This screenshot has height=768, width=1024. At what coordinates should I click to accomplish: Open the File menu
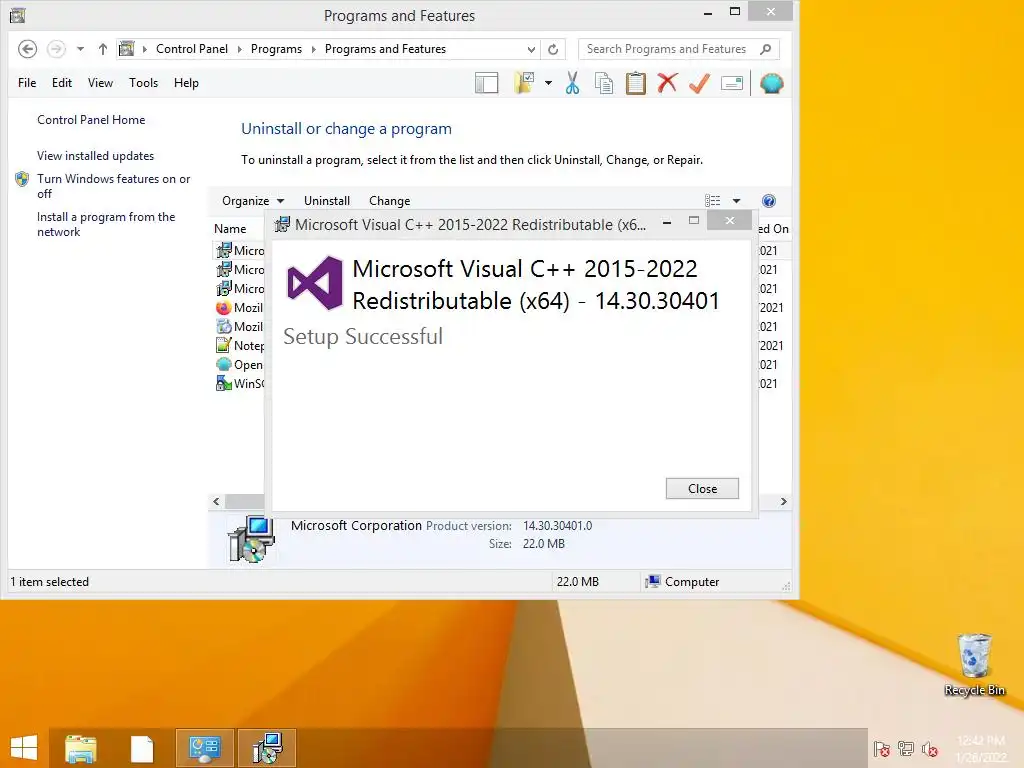27,83
